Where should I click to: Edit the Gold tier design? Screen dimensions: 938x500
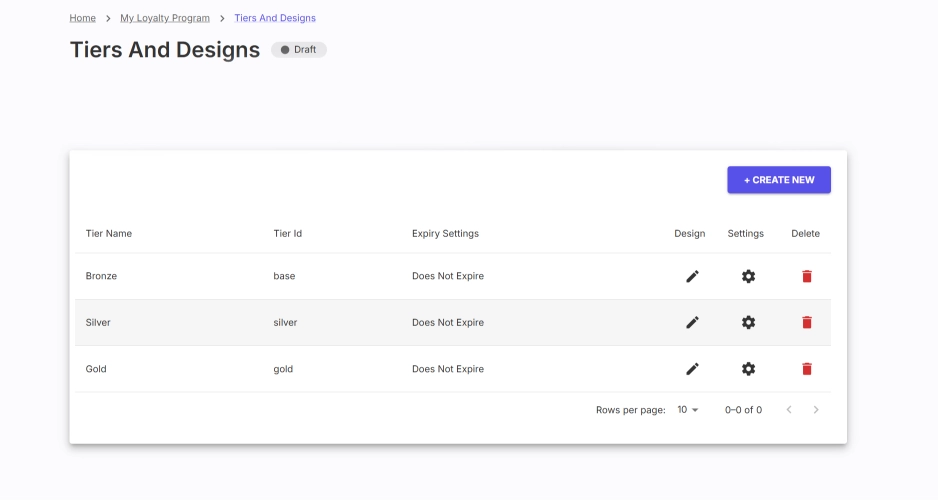click(x=692, y=369)
